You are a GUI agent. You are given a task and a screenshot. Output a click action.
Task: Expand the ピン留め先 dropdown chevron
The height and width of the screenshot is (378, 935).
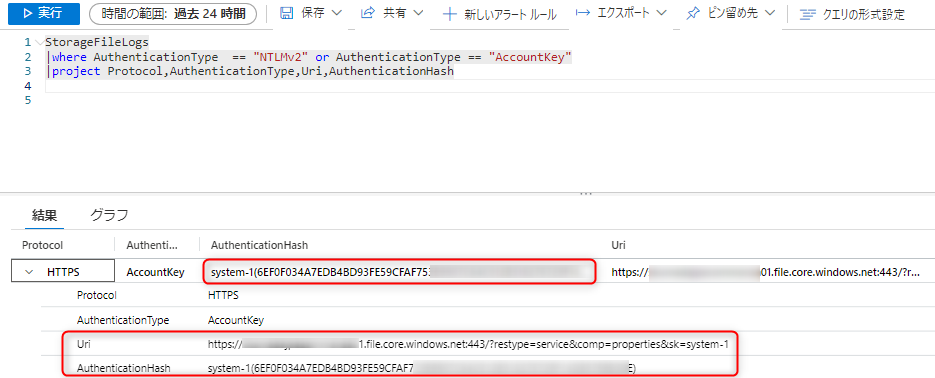(x=770, y=13)
